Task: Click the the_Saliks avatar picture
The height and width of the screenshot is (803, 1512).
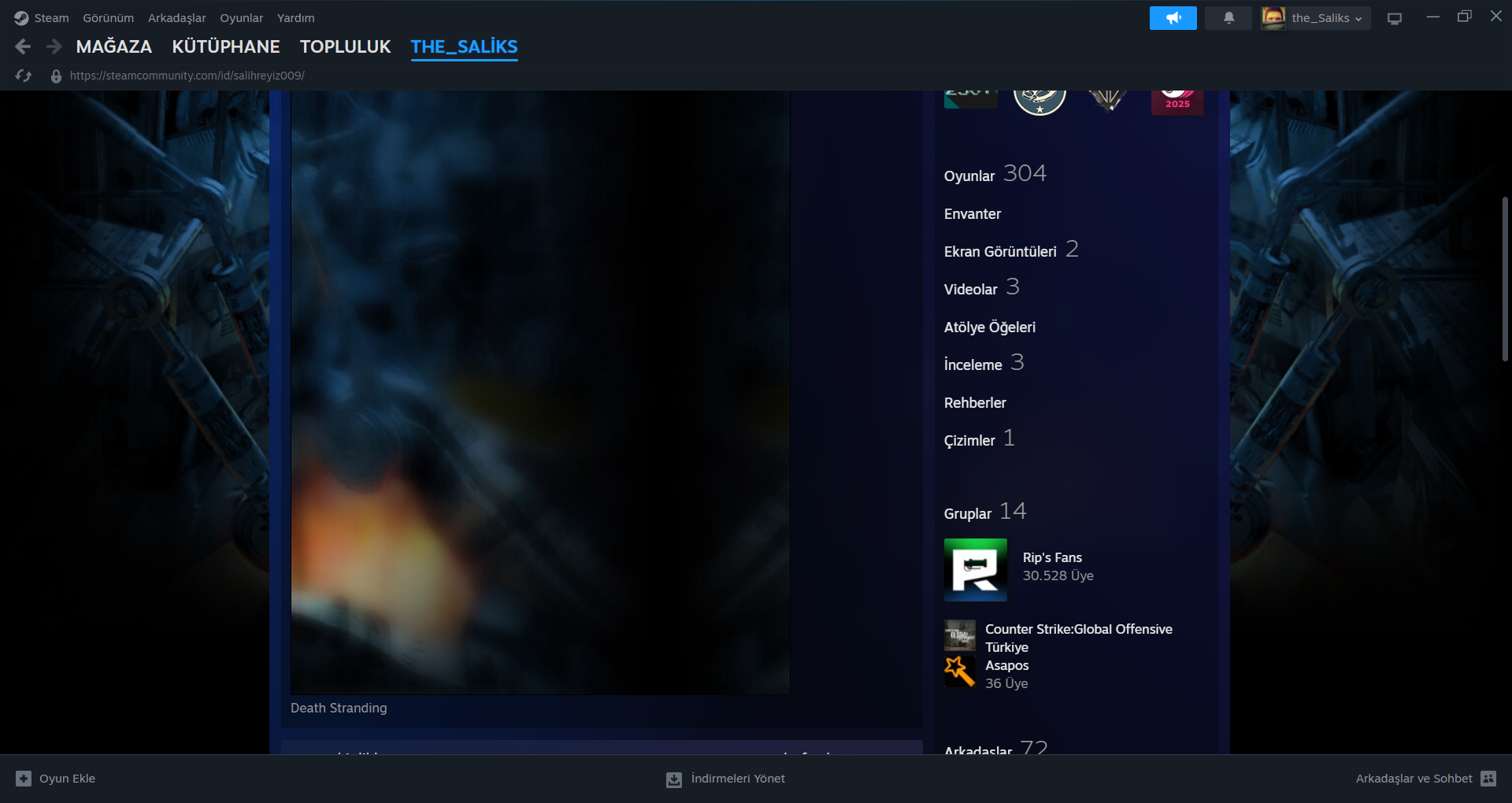Action: [x=1273, y=18]
